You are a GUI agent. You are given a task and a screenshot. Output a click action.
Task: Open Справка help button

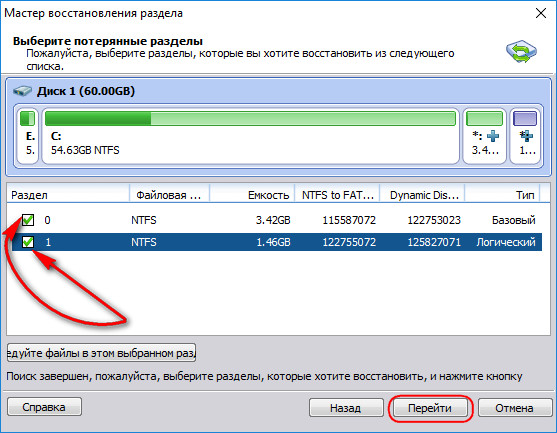[44, 407]
